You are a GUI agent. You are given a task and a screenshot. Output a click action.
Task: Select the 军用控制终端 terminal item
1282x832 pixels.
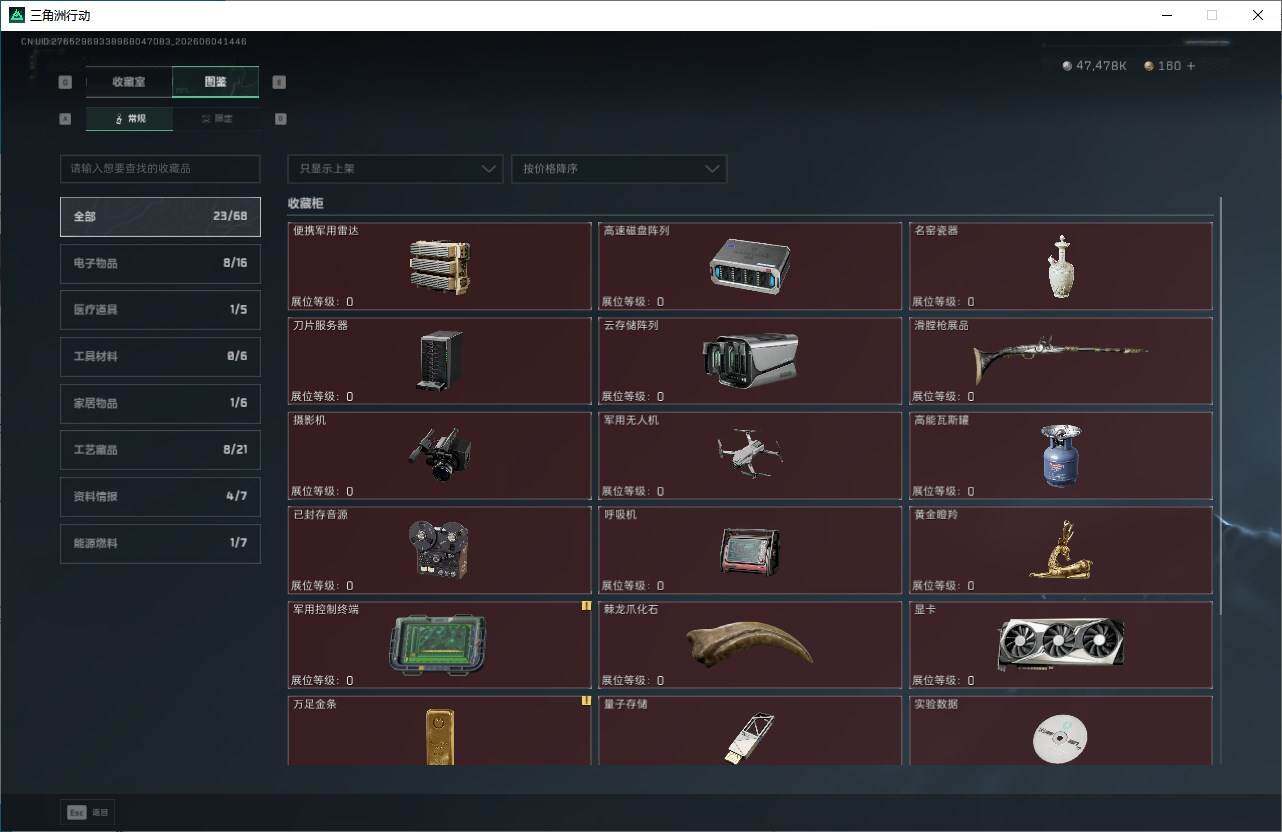coord(439,645)
